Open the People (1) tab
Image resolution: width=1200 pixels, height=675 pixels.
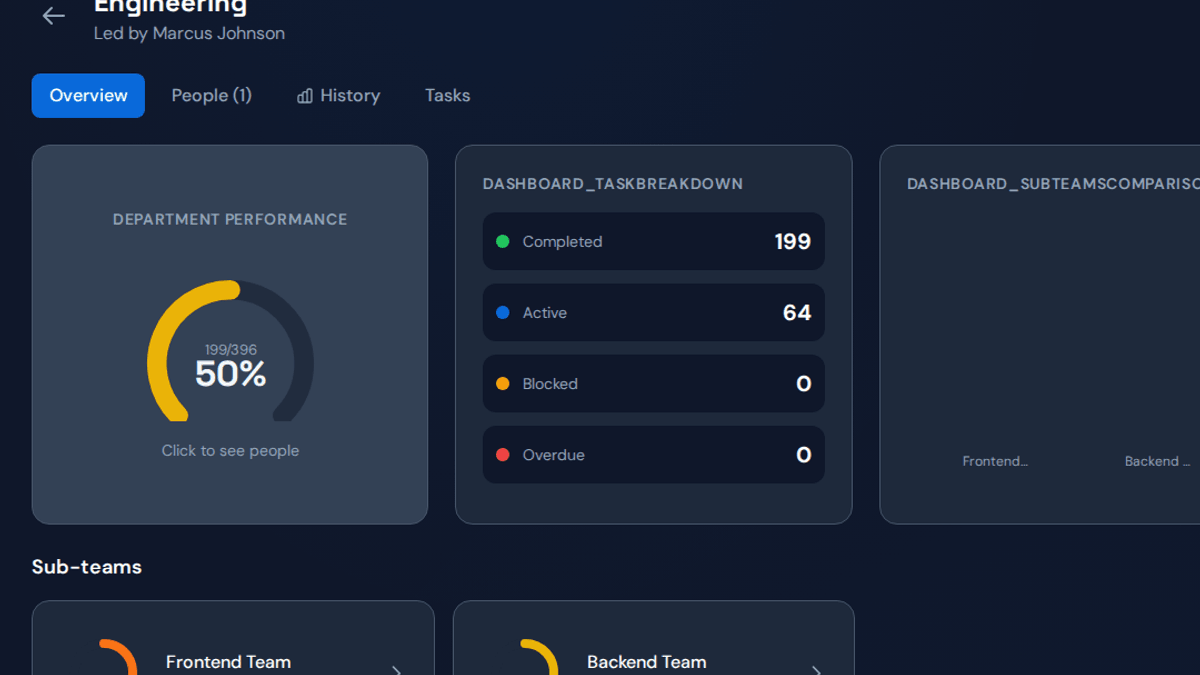[211, 96]
